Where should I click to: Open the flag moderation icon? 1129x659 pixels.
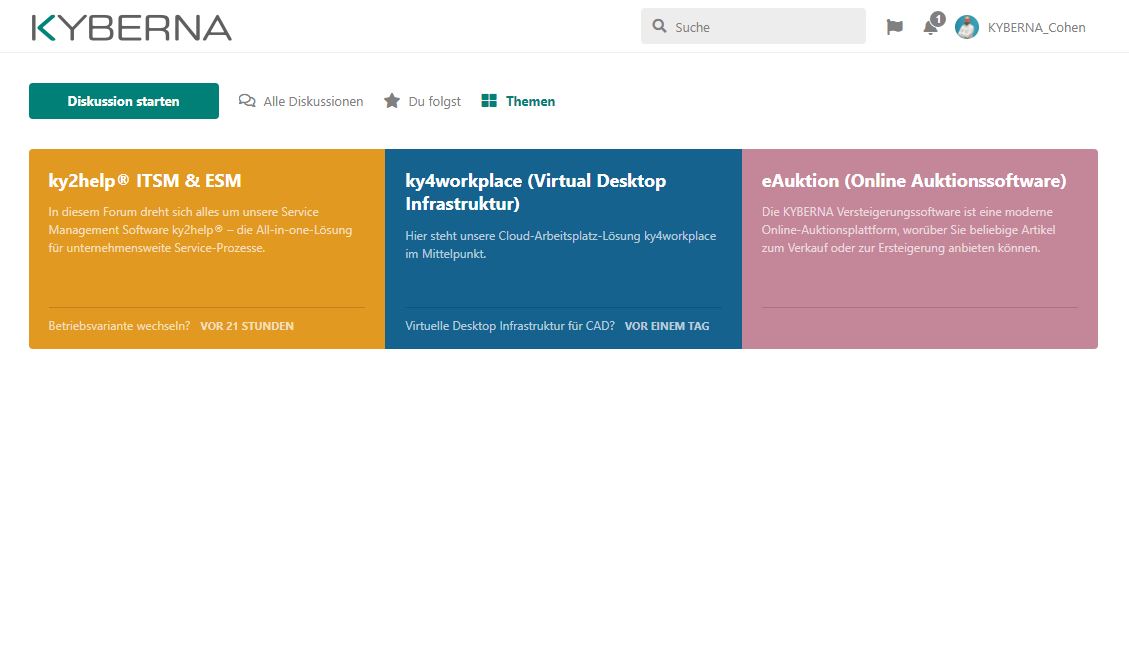point(894,27)
